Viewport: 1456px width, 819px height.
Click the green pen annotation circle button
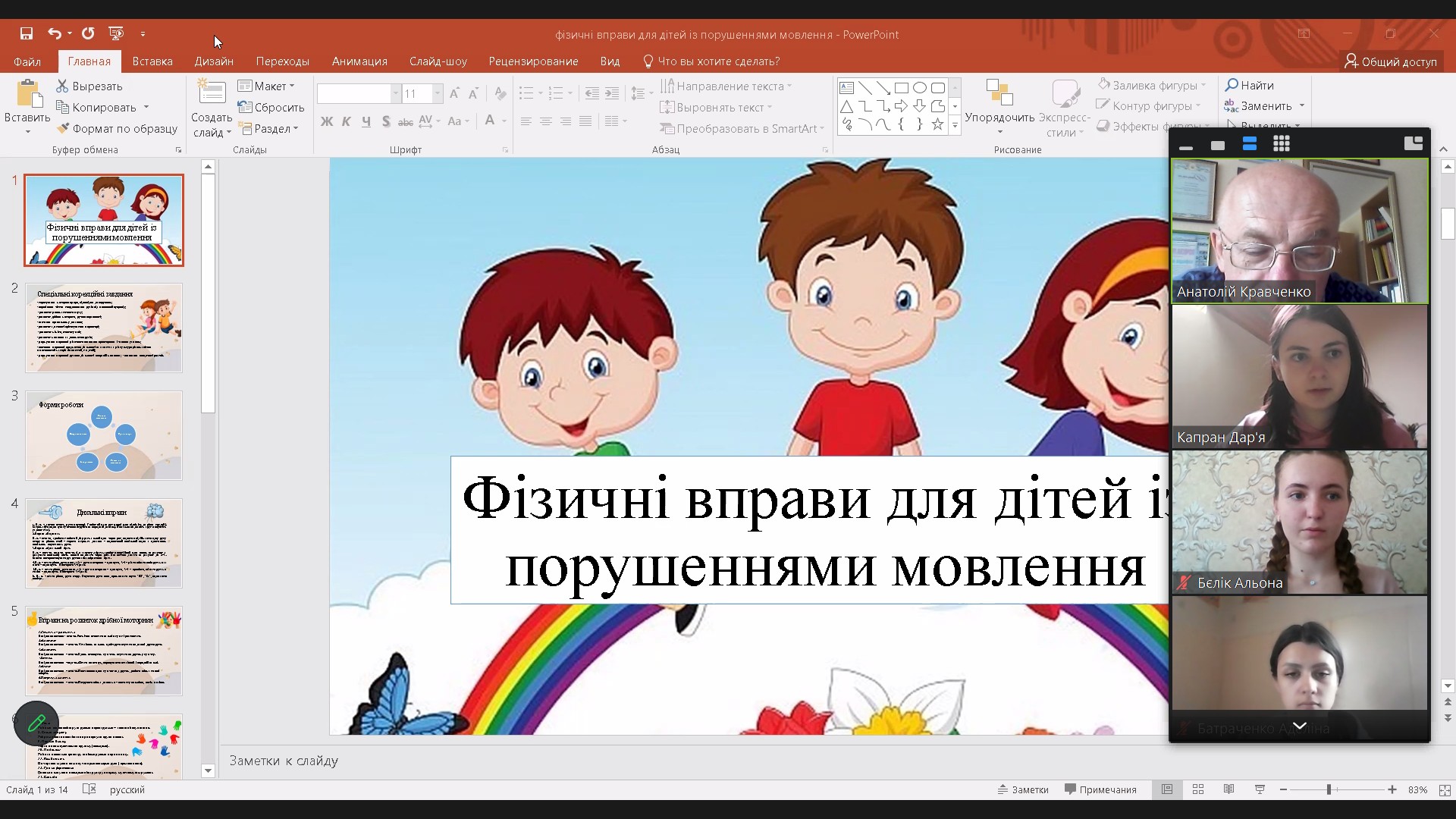click(36, 723)
